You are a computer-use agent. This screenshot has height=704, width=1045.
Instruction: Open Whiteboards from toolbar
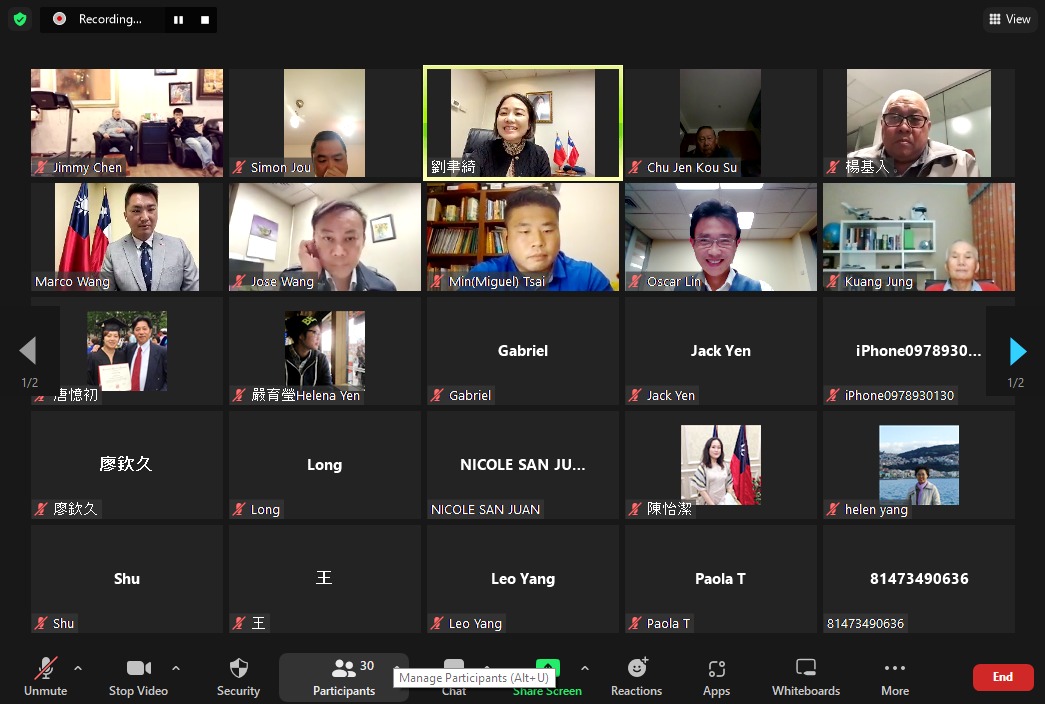click(805, 676)
